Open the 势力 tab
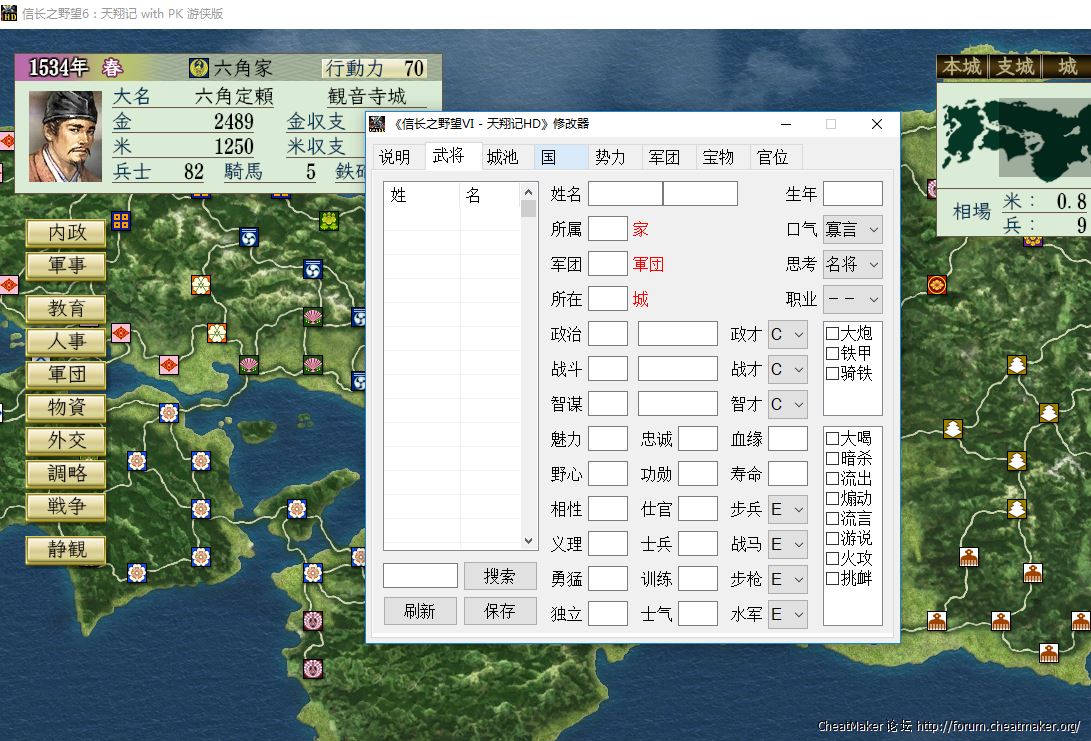 [610, 157]
